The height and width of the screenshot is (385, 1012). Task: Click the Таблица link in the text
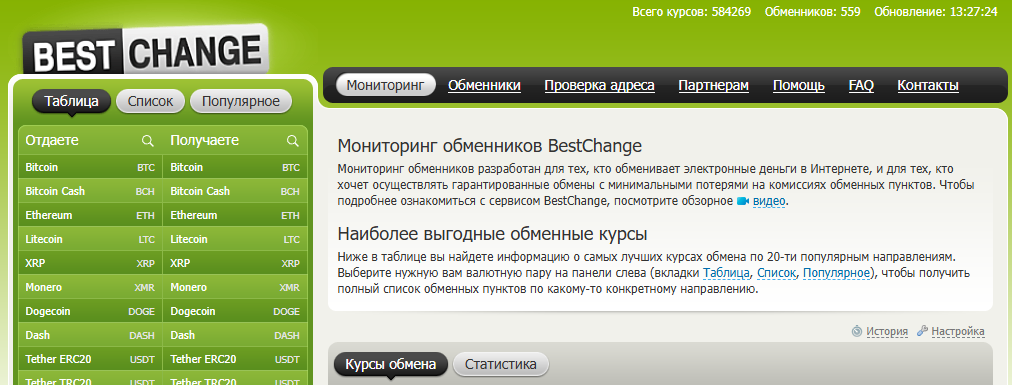pyautogui.click(x=727, y=273)
